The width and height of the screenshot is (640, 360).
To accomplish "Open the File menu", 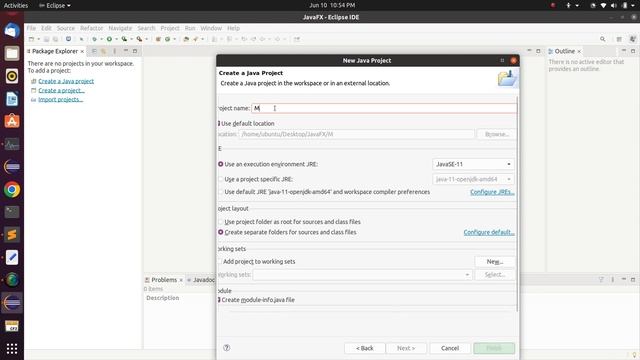I will click(x=31, y=28).
